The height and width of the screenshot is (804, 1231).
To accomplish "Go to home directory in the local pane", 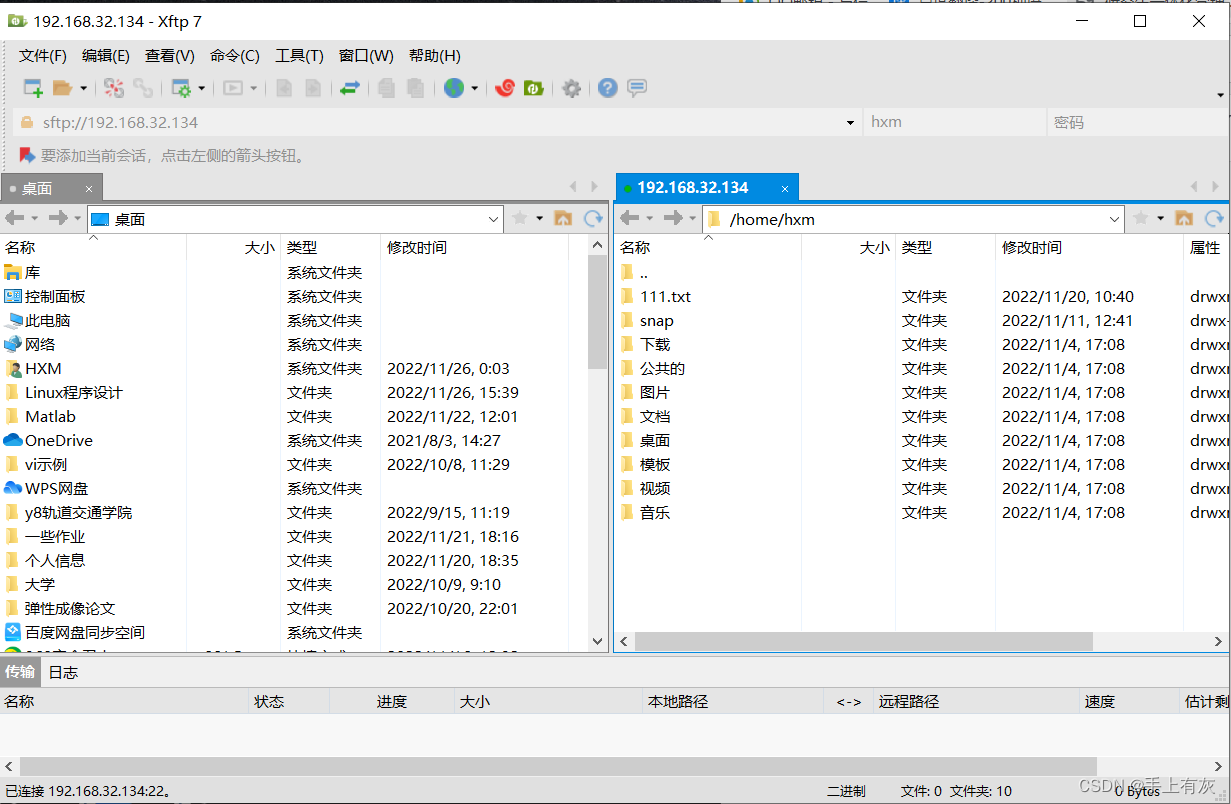I will tap(563, 218).
